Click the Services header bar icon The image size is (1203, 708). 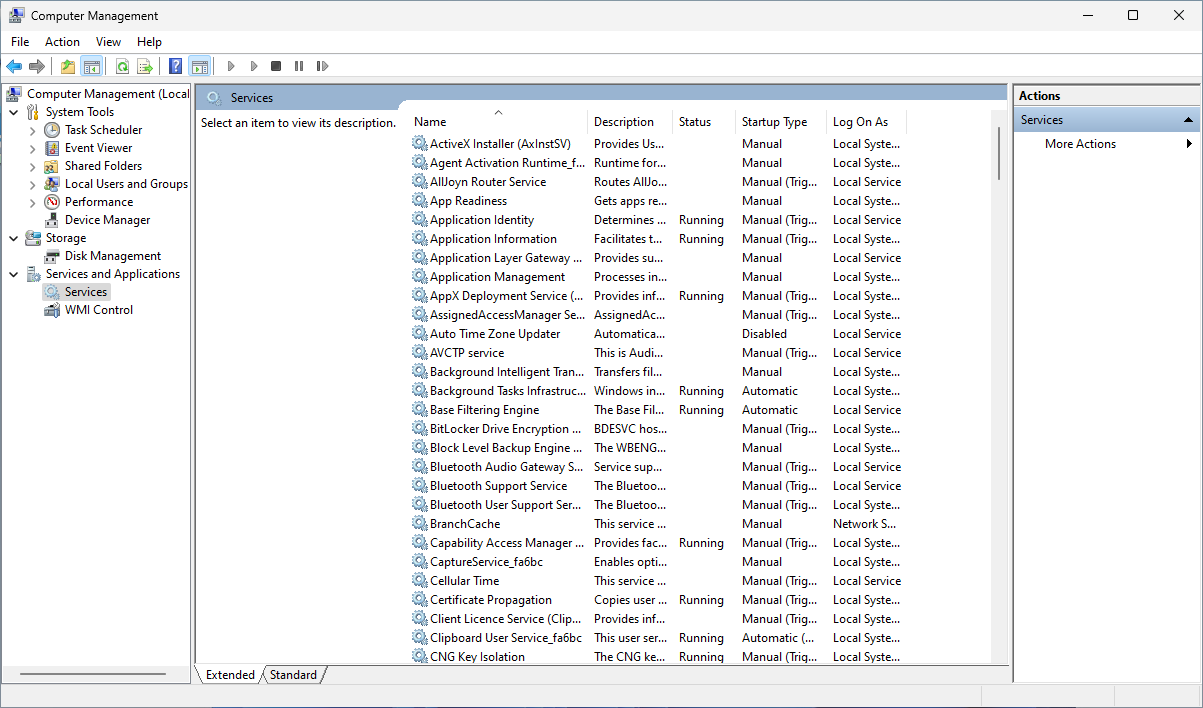click(x=214, y=98)
